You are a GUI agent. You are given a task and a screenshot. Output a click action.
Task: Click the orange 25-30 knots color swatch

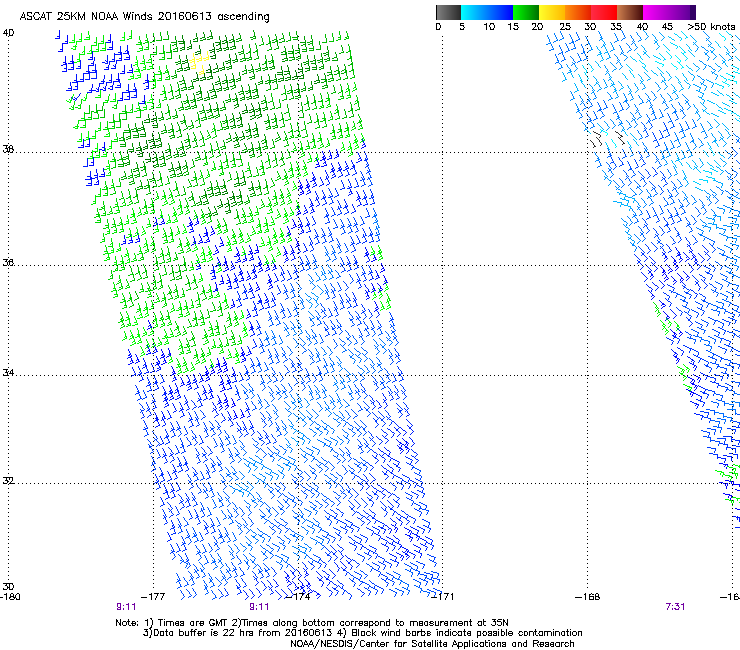(578, 12)
